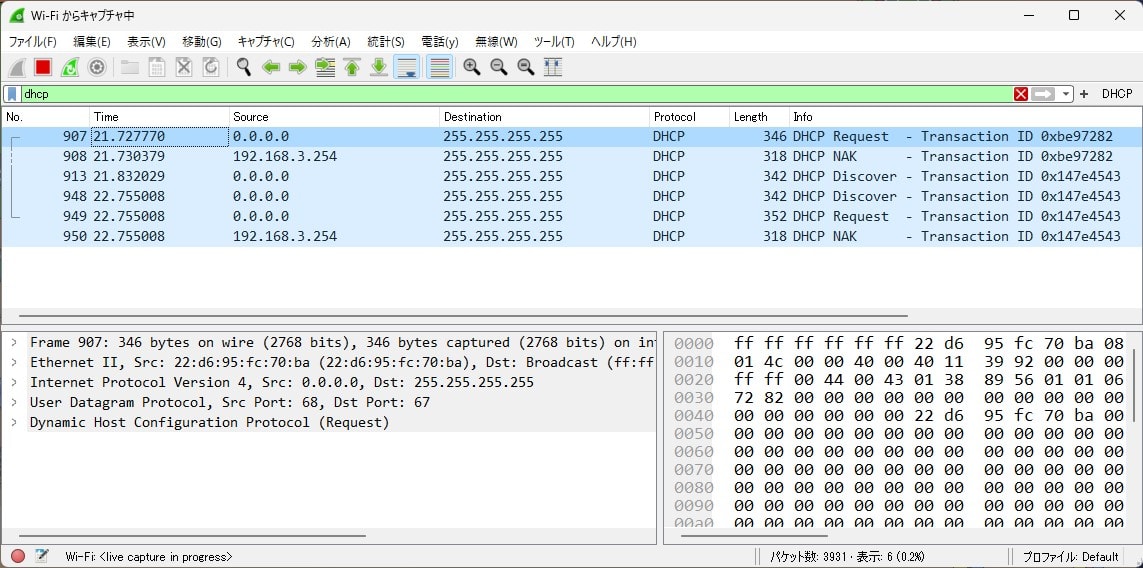
Task: Sort by the No. column header
Action: [x=46, y=117]
